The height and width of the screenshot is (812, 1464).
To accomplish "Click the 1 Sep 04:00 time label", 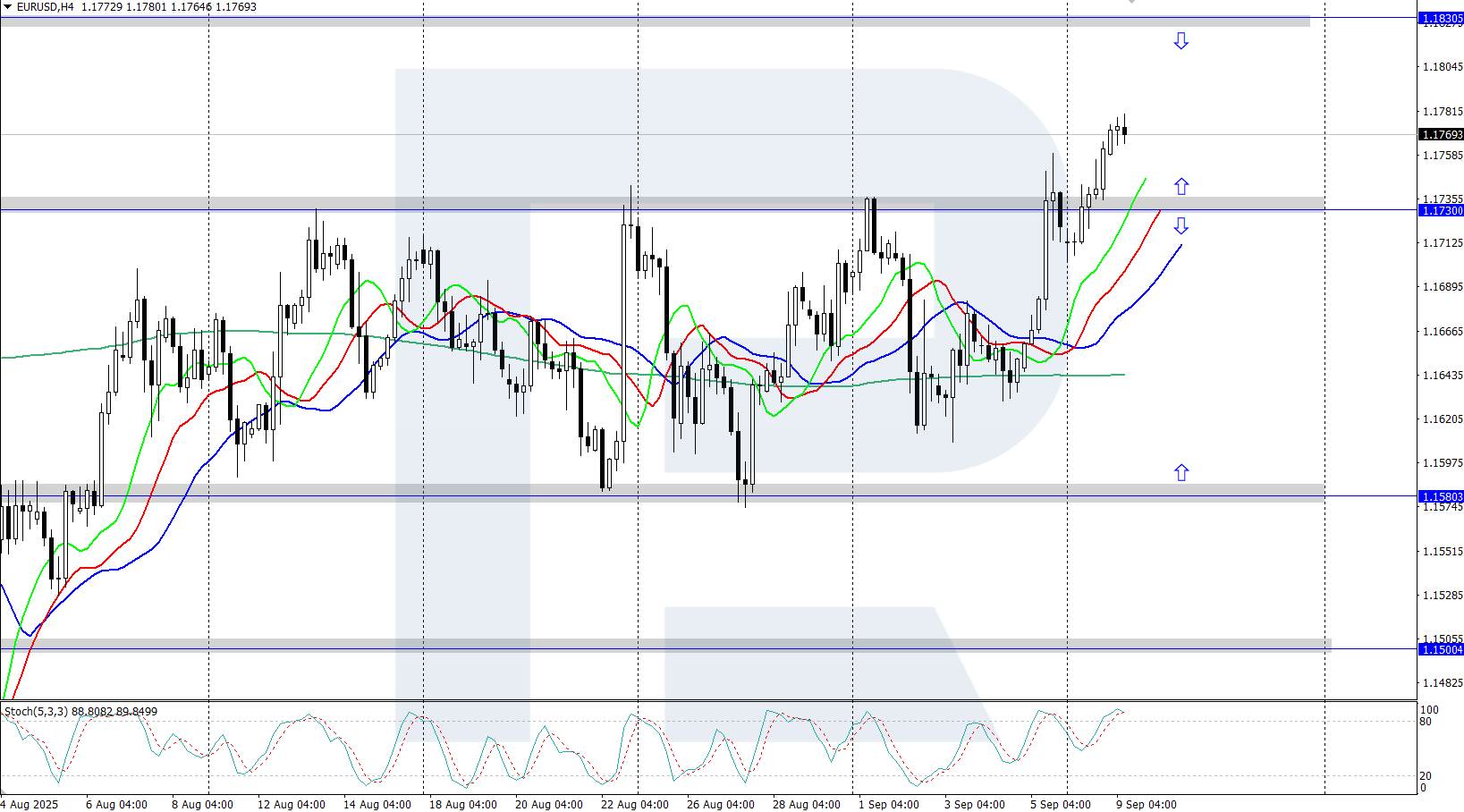I will pos(888,804).
